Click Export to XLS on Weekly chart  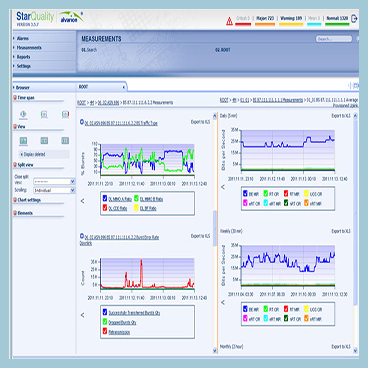tap(341, 231)
